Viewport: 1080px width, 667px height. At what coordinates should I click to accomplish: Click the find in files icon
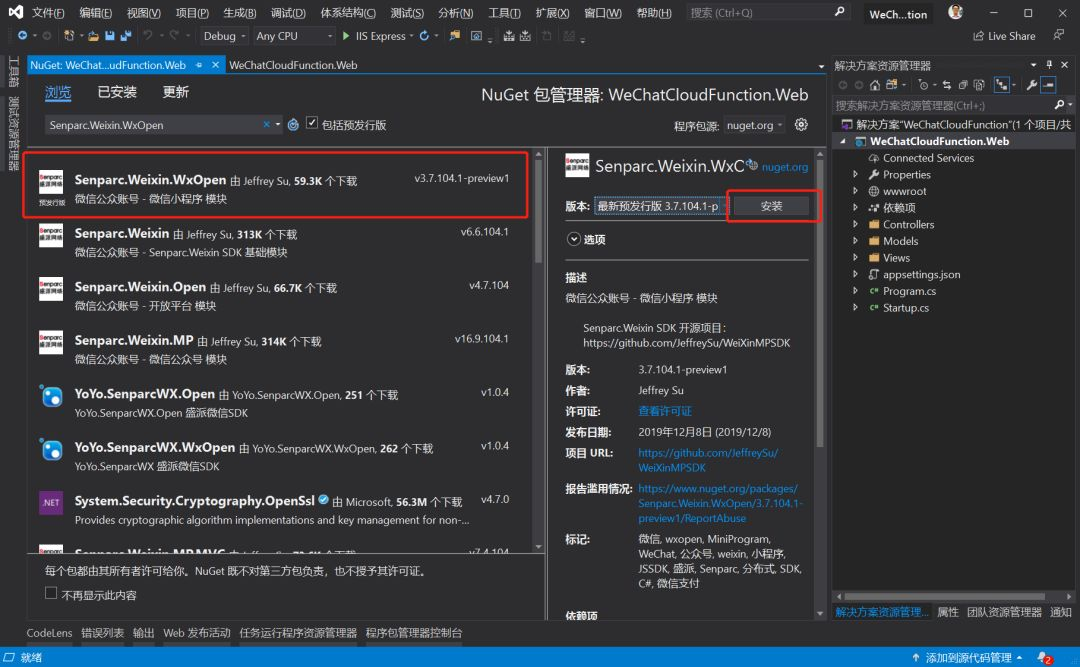pos(455,36)
